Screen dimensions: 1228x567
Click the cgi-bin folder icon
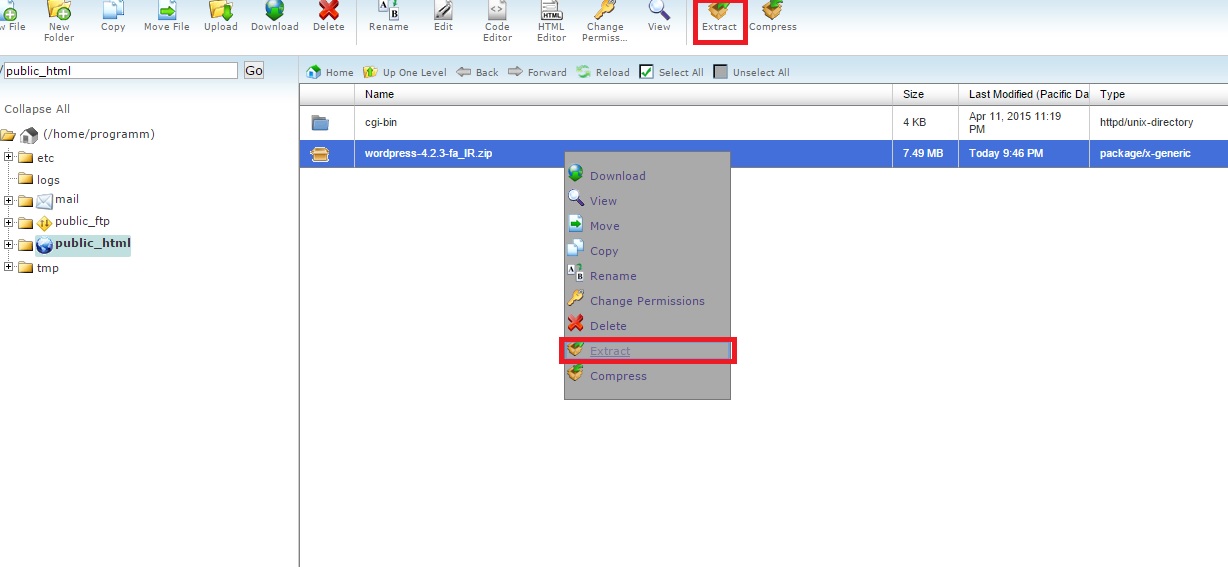[320, 123]
